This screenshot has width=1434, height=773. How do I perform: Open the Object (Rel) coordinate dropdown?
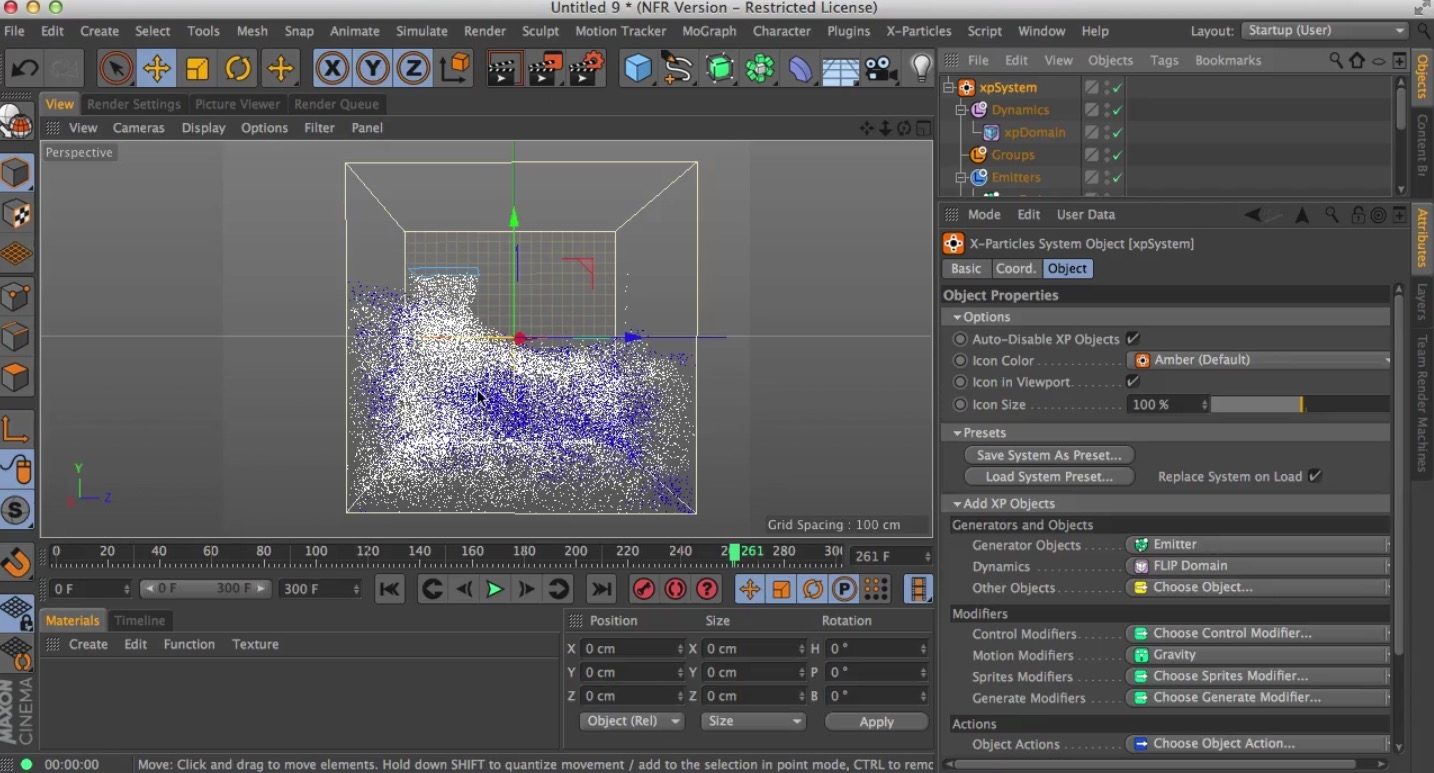tap(631, 721)
